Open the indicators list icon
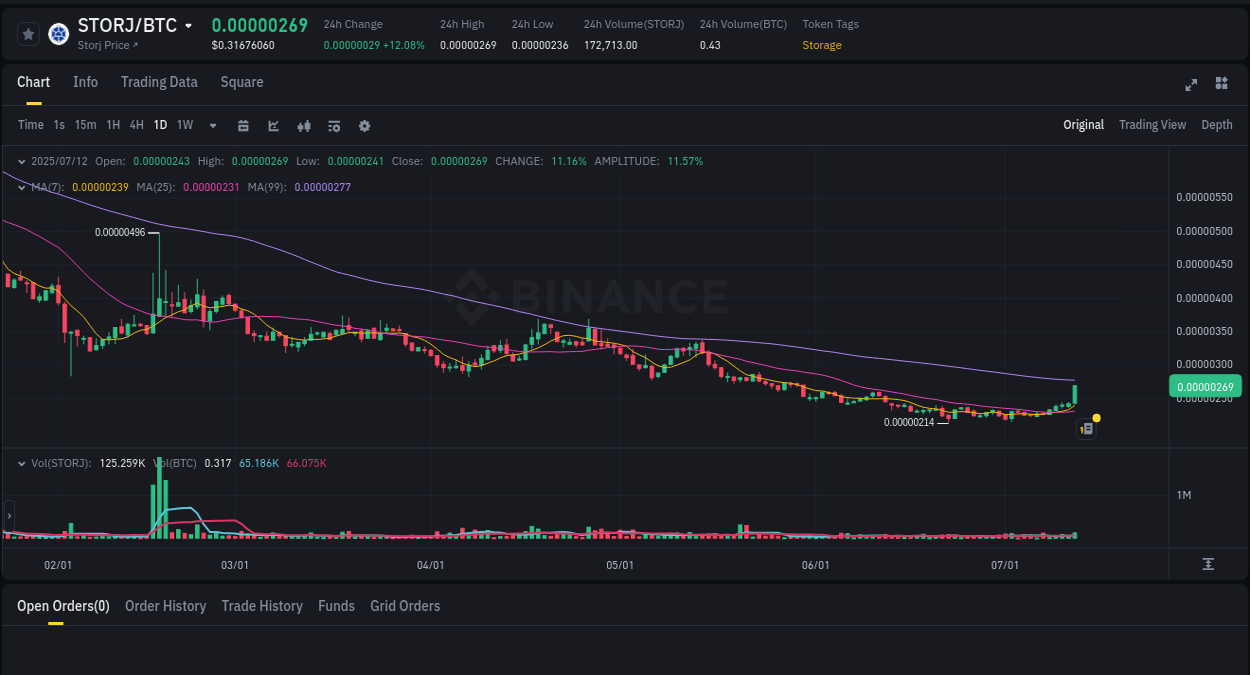 click(333, 125)
